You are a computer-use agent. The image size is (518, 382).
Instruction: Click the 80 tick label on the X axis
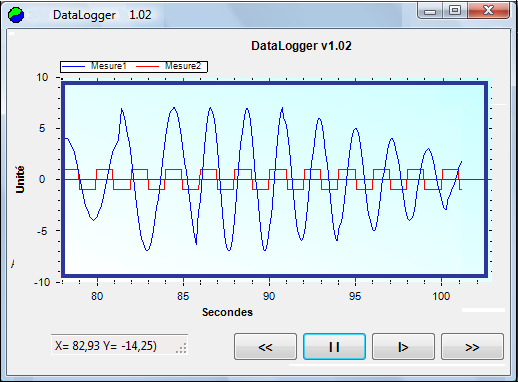click(x=97, y=296)
